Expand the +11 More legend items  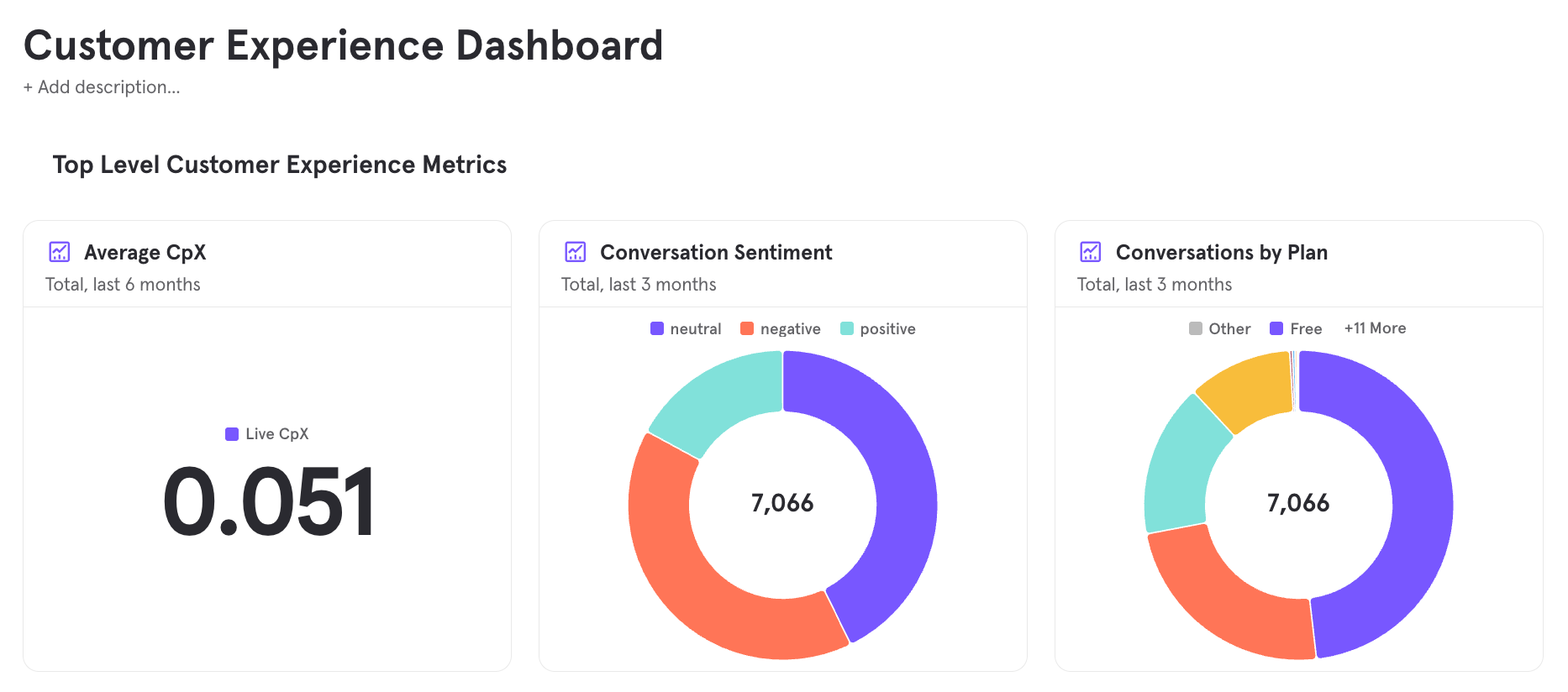pos(1375,328)
